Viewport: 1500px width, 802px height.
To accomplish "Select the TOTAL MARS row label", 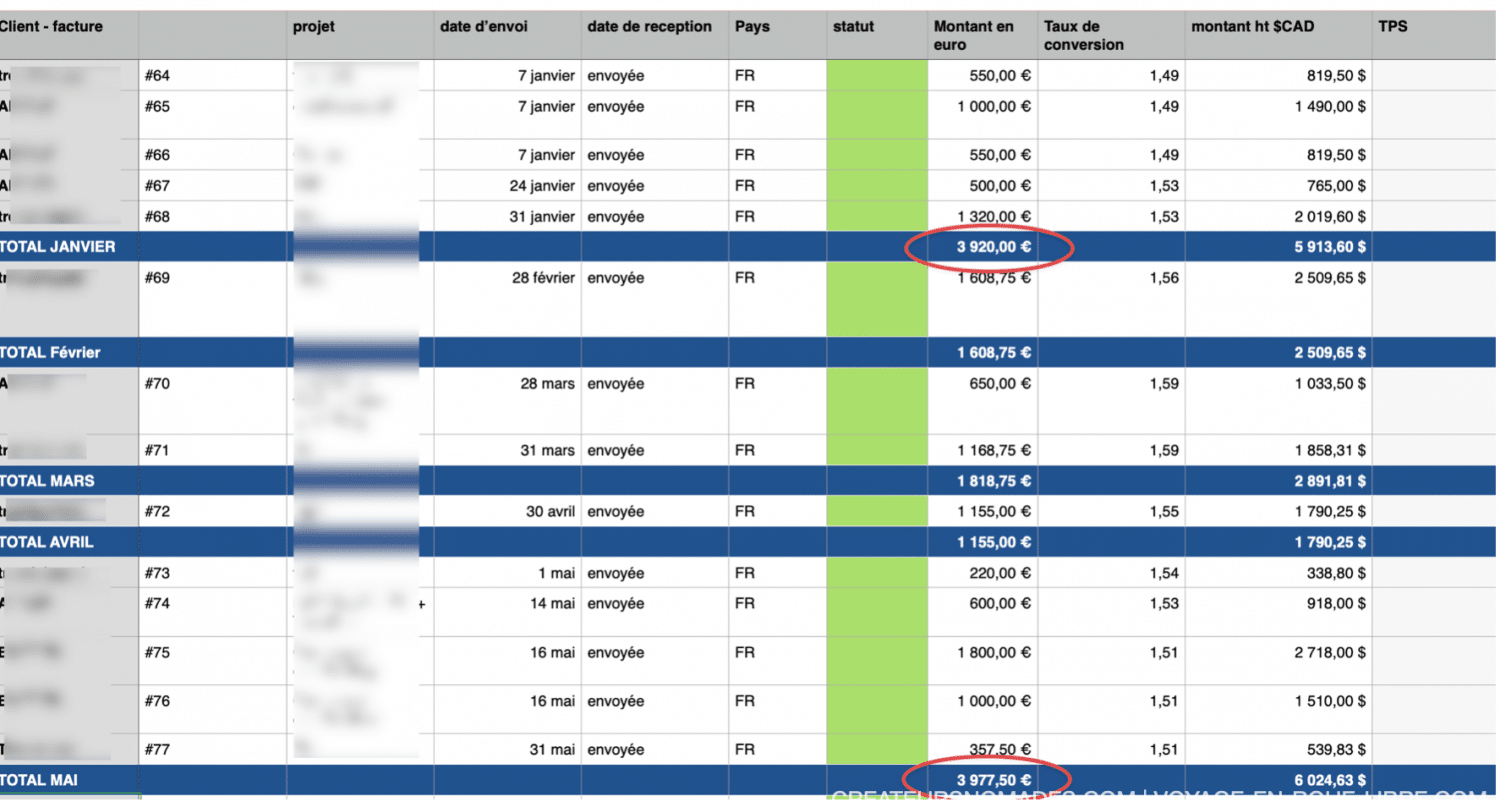I will 48,481.
